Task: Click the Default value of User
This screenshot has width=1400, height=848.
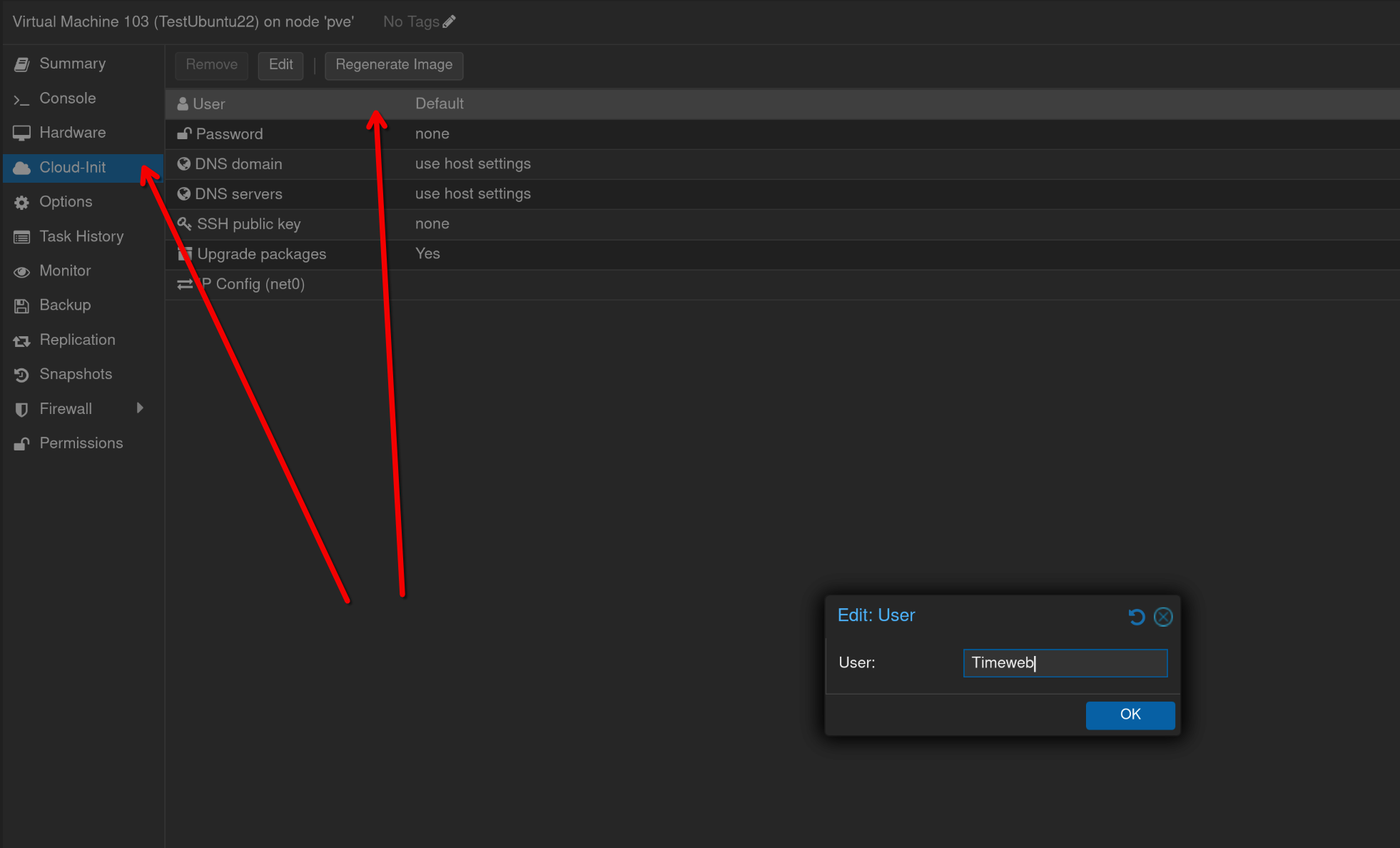Action: 440,104
